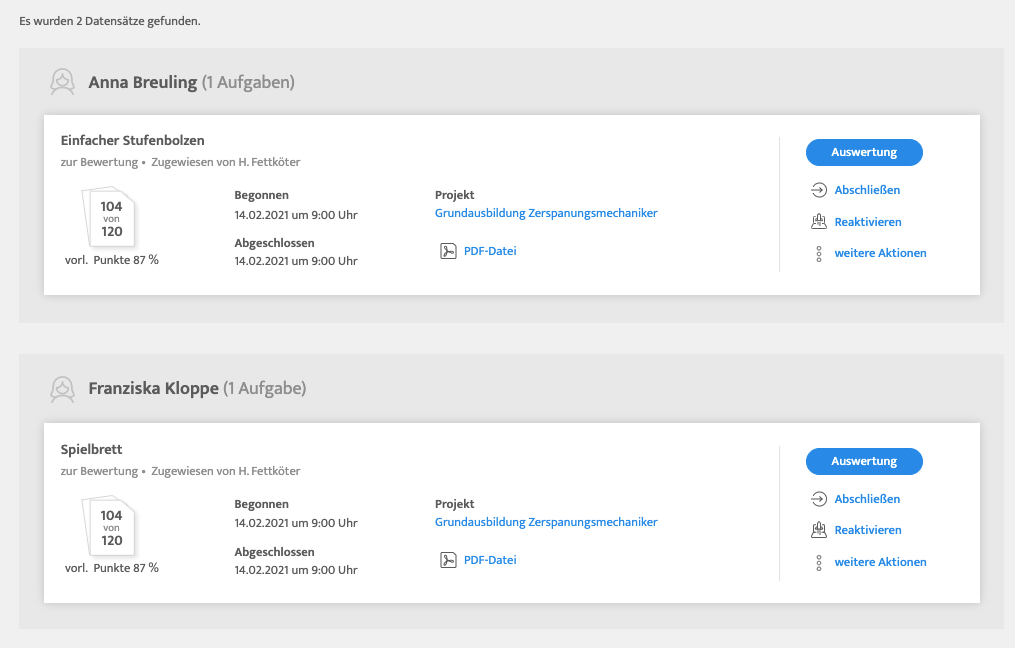Click the Spielbrett task title
Screen dimensions: 1015x648
click(x=91, y=450)
